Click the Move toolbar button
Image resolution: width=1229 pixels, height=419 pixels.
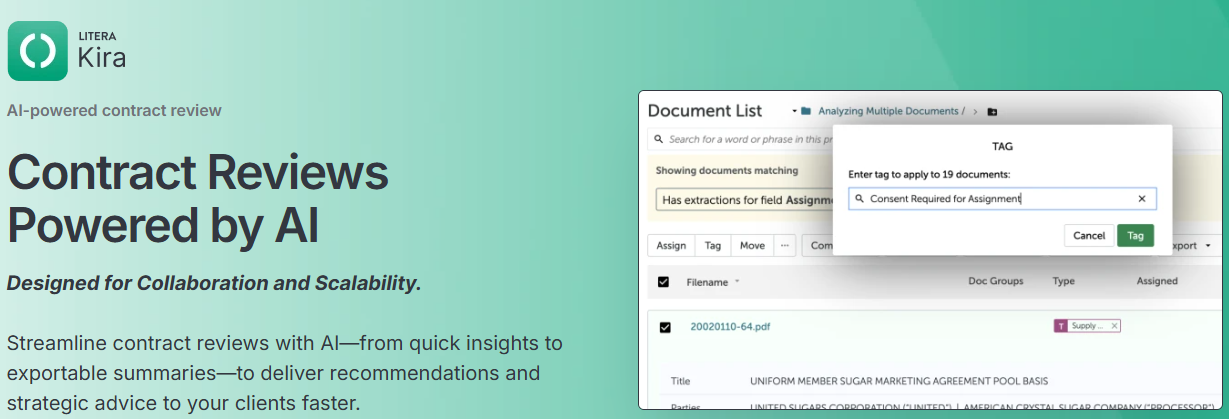pyautogui.click(x=752, y=245)
